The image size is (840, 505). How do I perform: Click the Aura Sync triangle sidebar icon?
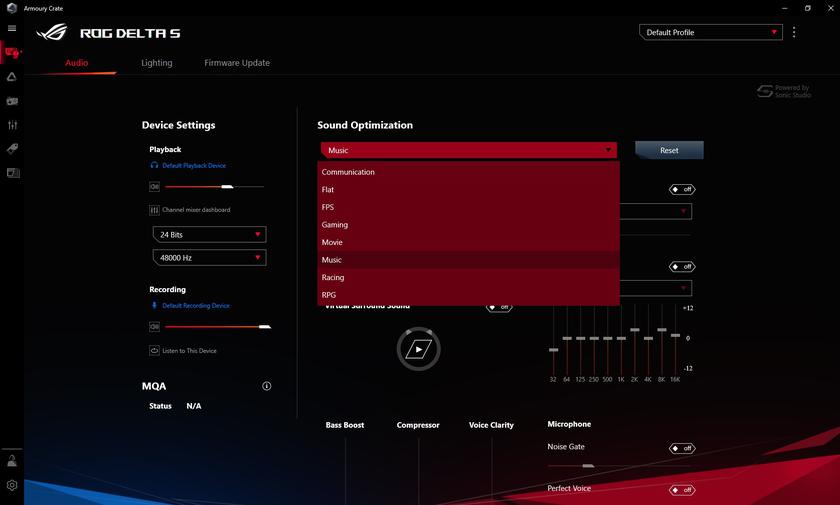point(12,76)
